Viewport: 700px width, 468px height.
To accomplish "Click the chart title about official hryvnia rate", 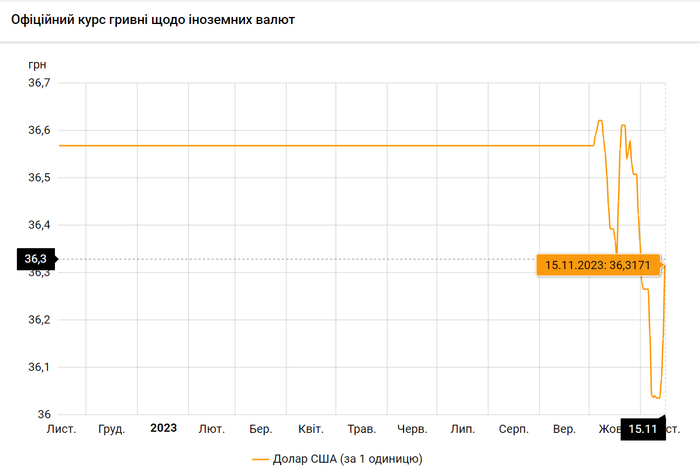I will click(153, 20).
